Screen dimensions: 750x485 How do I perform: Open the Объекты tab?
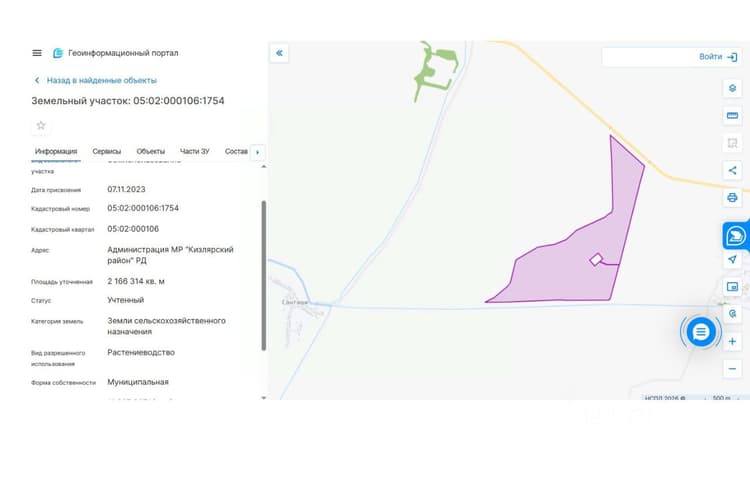151,151
